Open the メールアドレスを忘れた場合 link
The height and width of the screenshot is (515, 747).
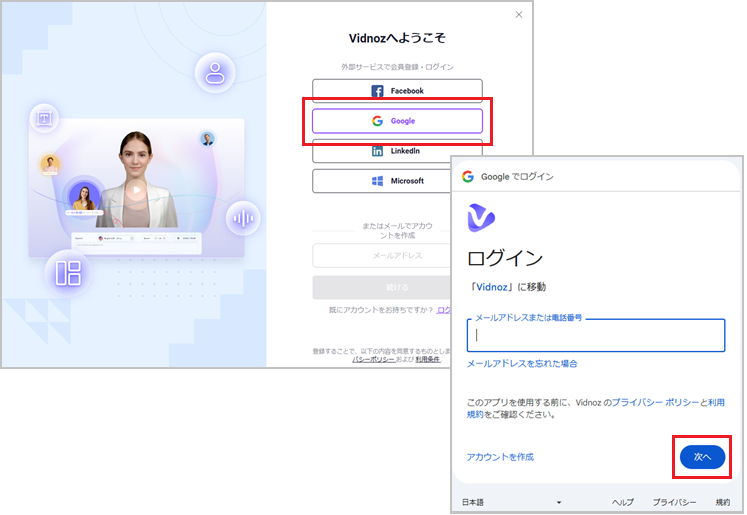pos(522,364)
